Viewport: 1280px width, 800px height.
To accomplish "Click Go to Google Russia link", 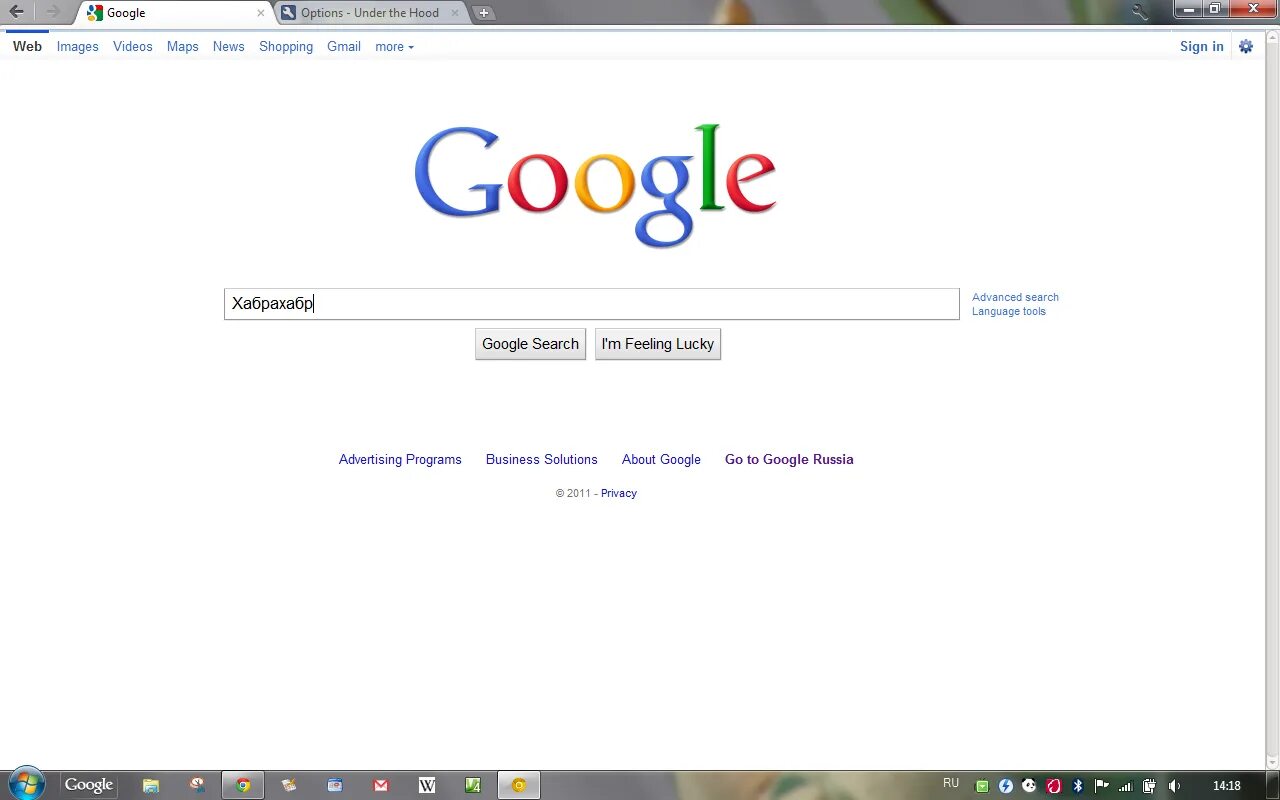I will pos(789,460).
